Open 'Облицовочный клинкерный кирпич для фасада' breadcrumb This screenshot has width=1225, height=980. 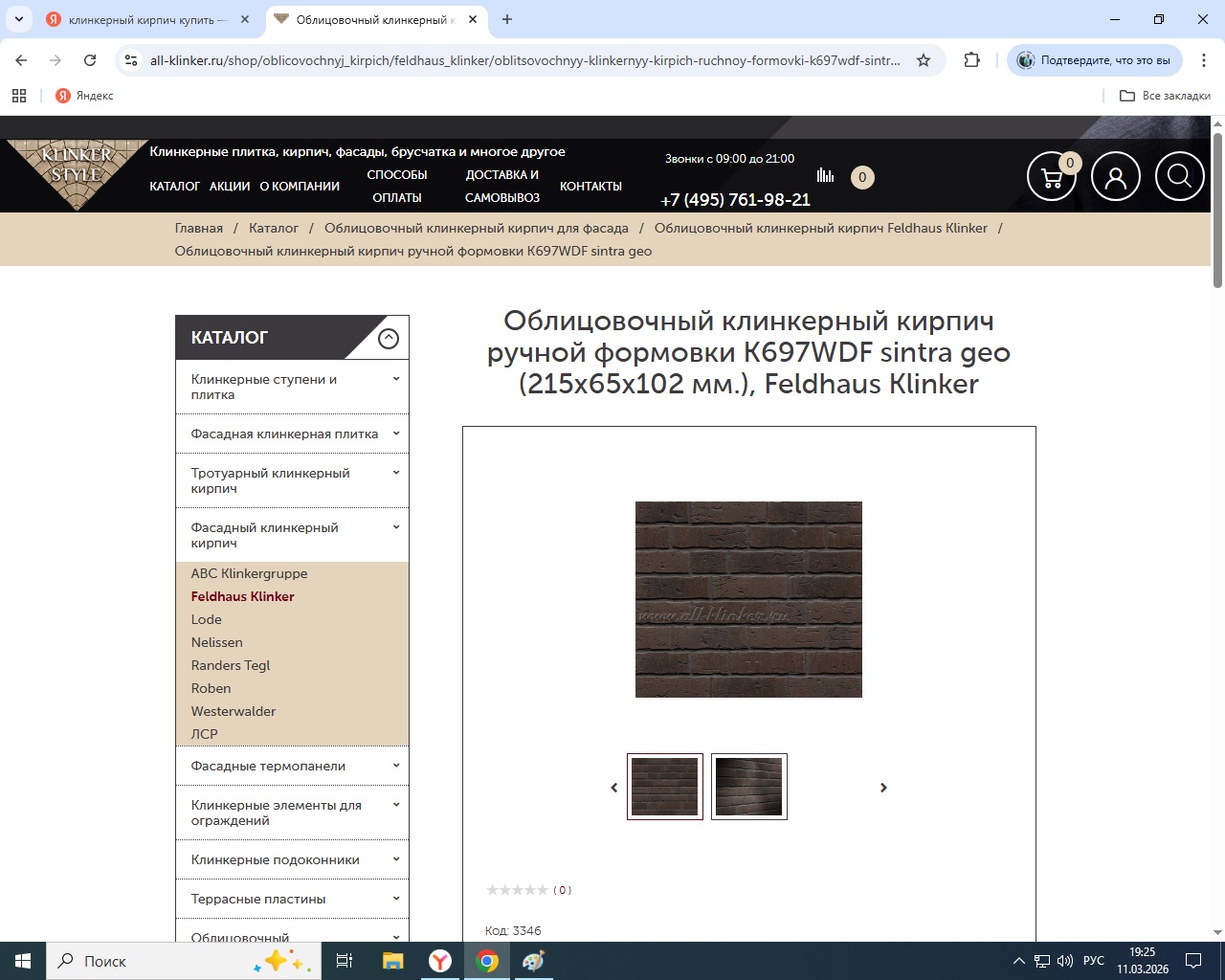[x=477, y=228]
